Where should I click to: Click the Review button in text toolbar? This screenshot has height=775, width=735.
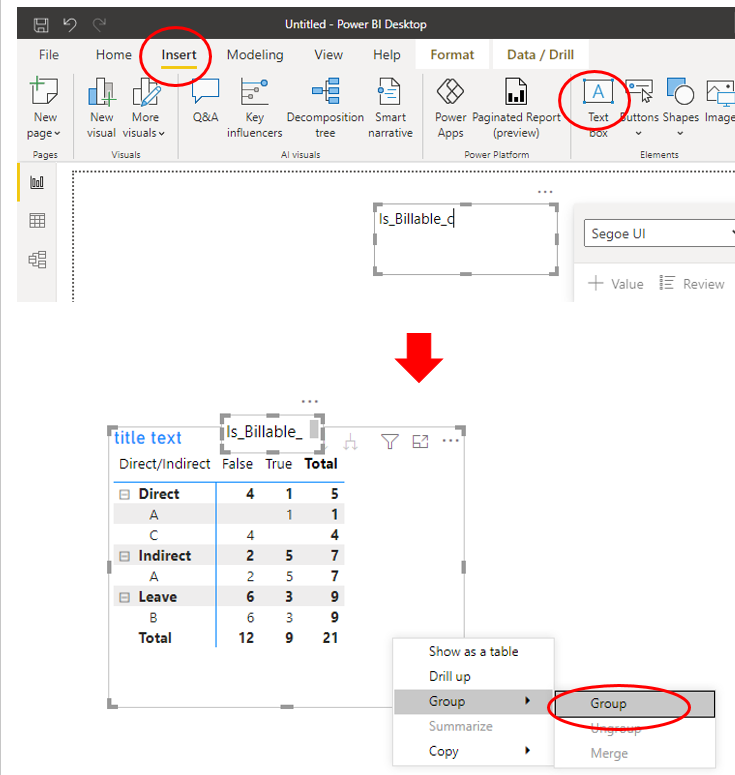tap(692, 284)
